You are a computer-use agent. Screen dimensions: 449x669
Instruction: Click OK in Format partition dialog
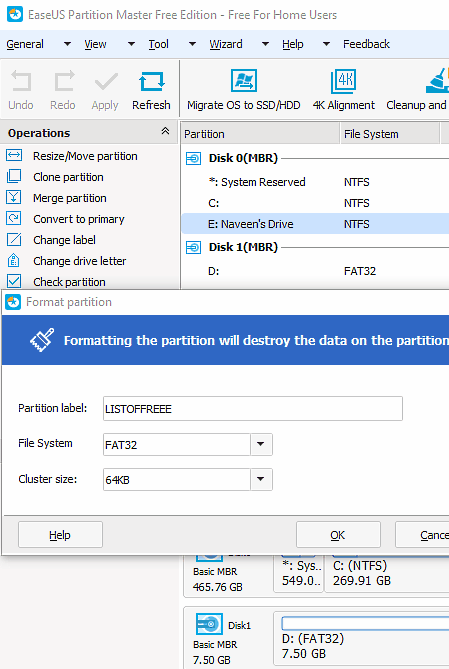pos(338,535)
